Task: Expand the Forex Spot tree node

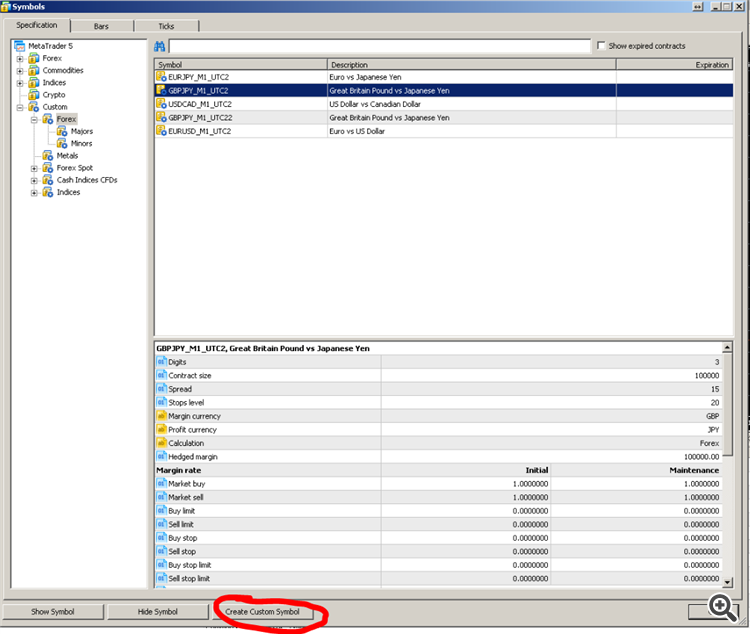Action: point(34,168)
